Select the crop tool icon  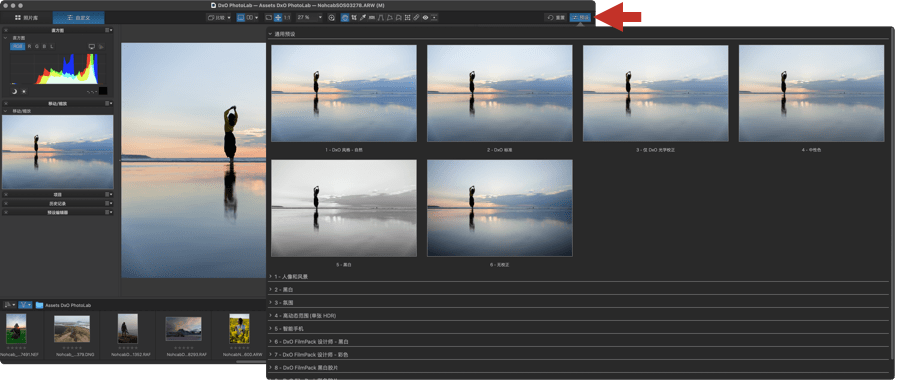pos(354,18)
